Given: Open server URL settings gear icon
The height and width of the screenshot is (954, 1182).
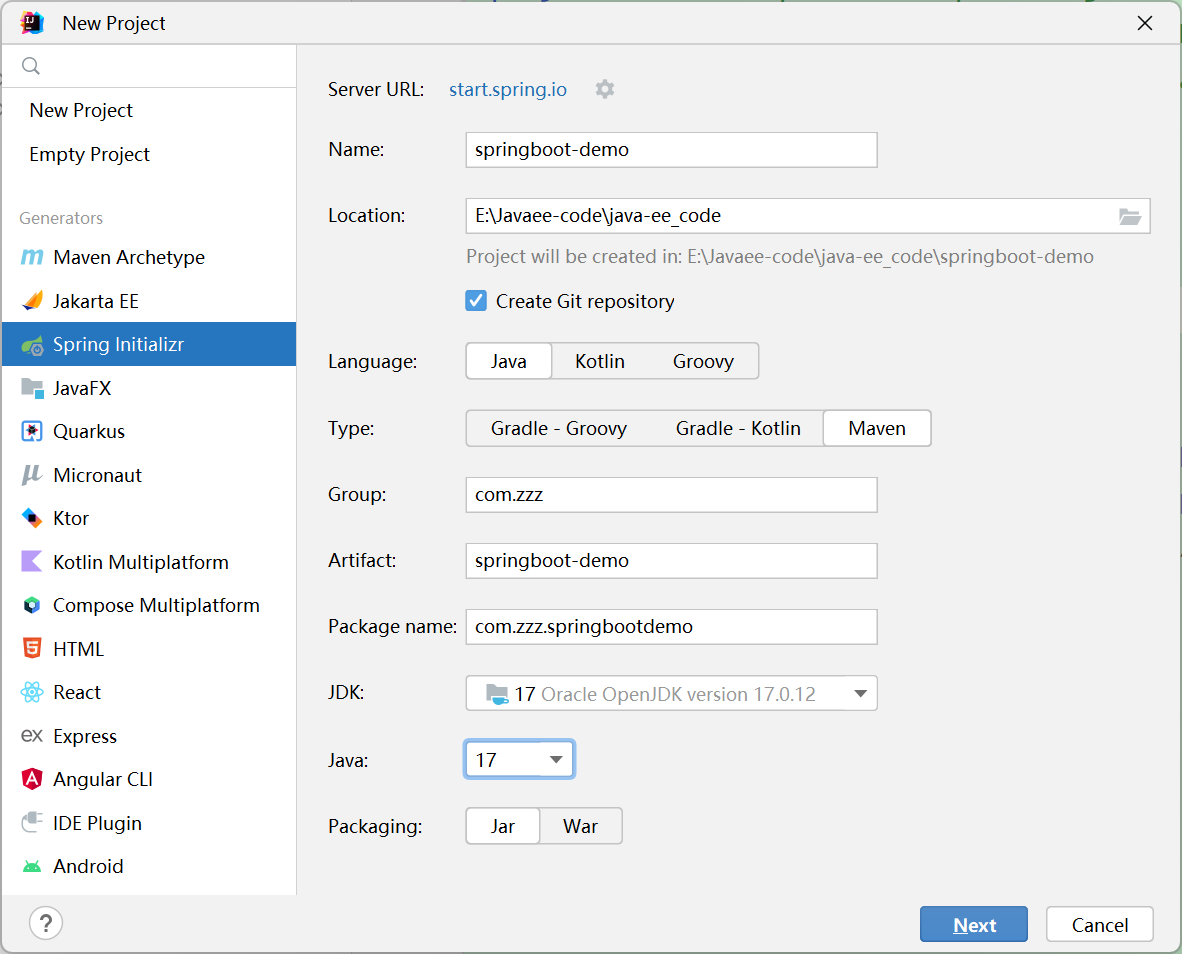Looking at the screenshot, I should click(x=605, y=89).
